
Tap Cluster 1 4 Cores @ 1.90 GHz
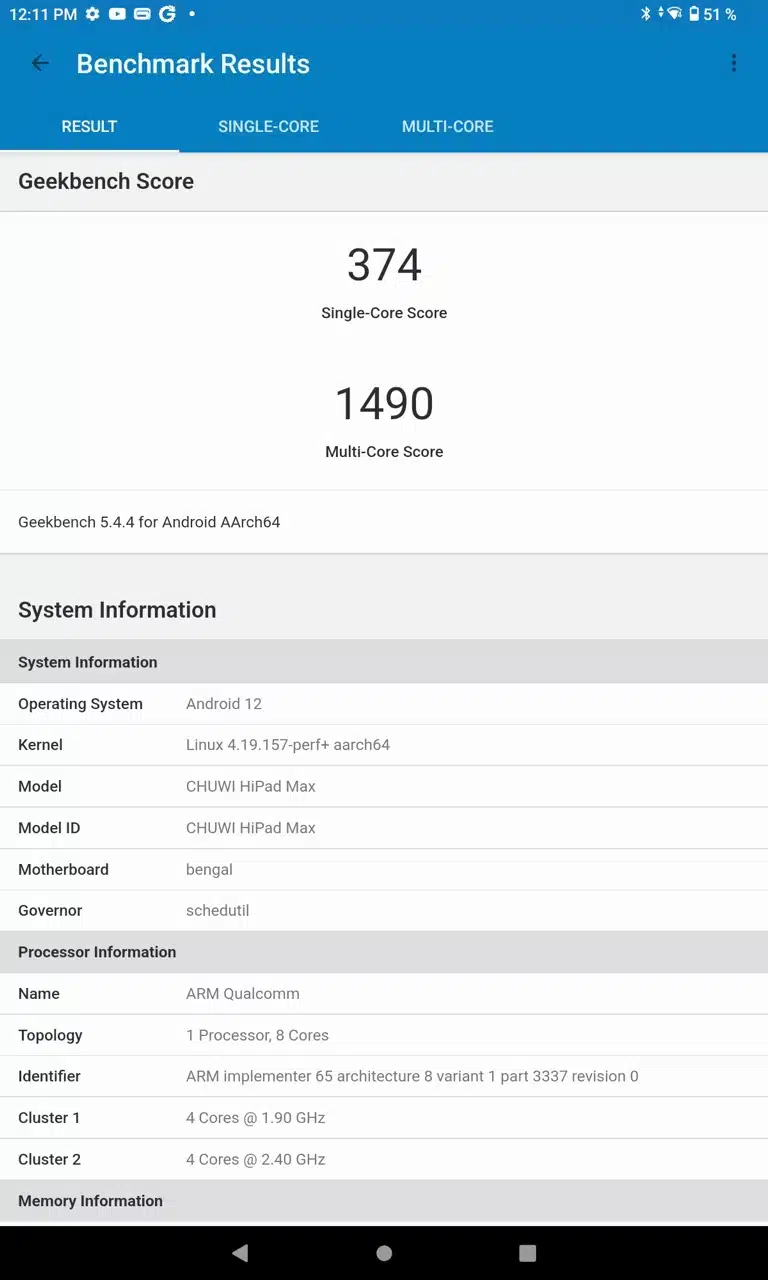pyautogui.click(x=384, y=1118)
